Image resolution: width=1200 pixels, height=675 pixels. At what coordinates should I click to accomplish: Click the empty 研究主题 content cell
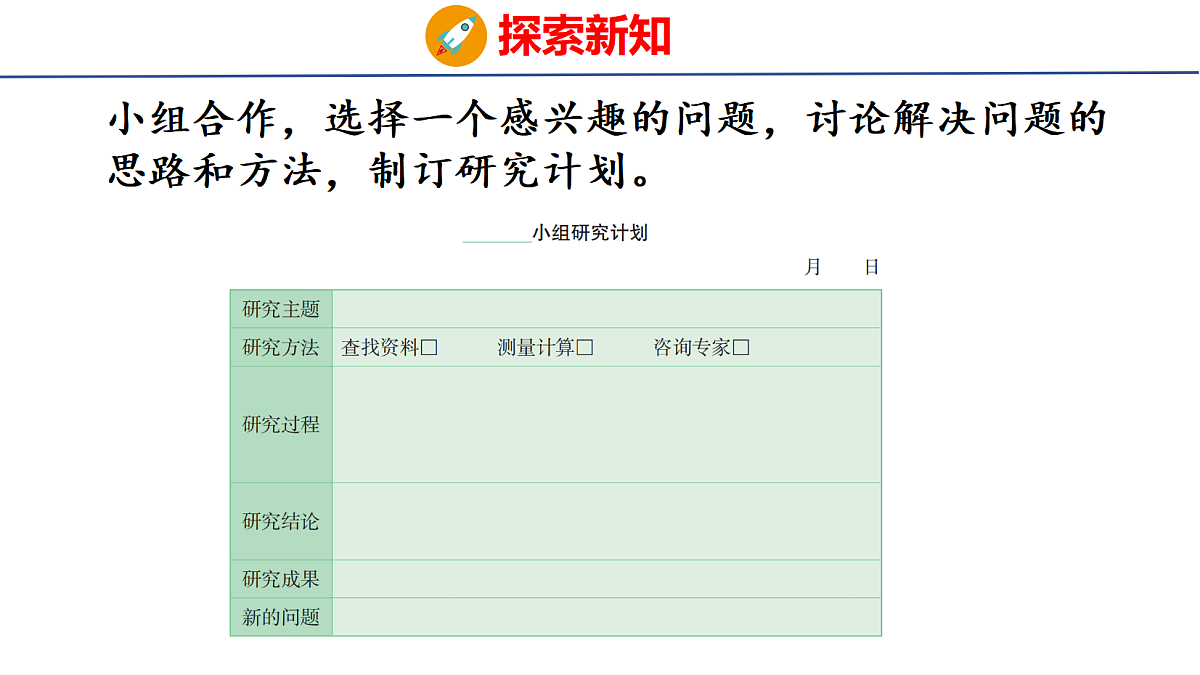(x=607, y=309)
